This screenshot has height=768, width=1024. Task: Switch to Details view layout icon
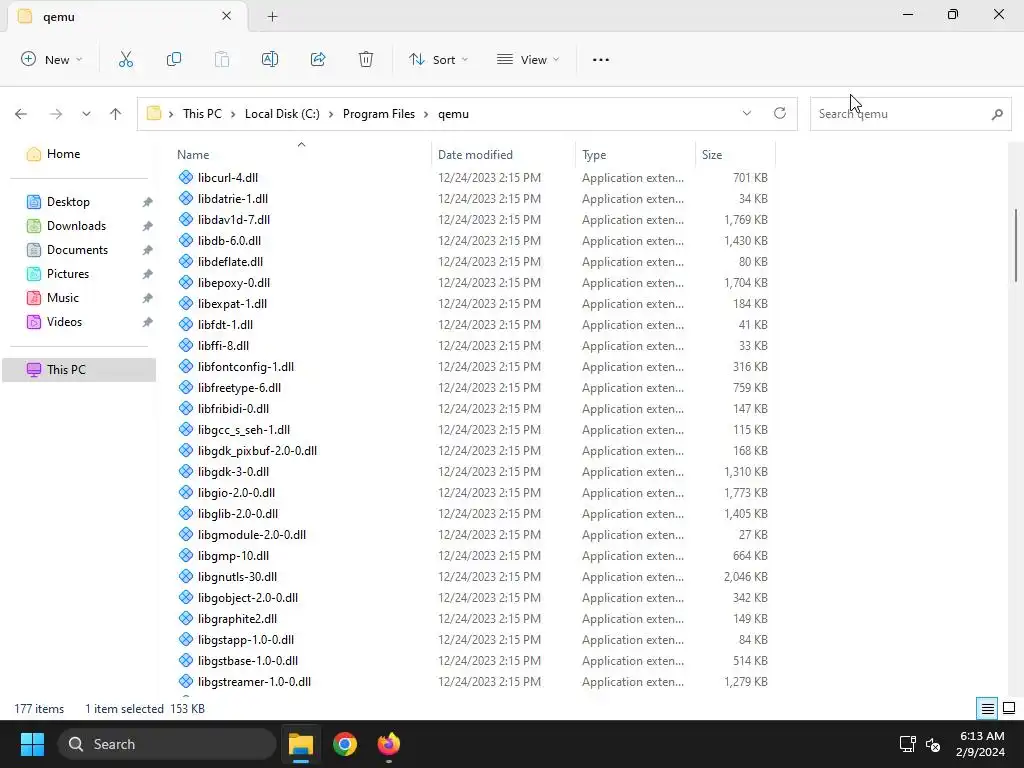[987, 708]
